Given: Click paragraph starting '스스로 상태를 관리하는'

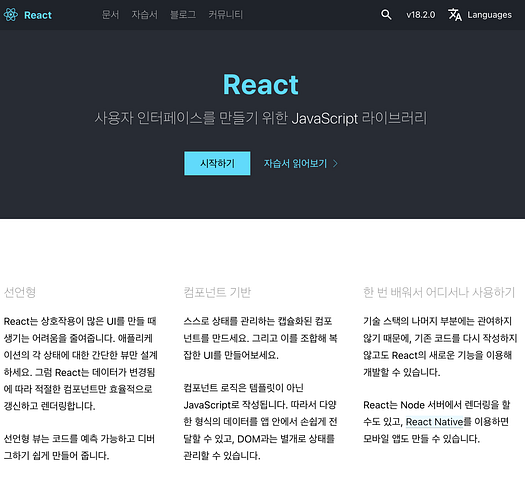Looking at the screenshot, I should [260, 338].
